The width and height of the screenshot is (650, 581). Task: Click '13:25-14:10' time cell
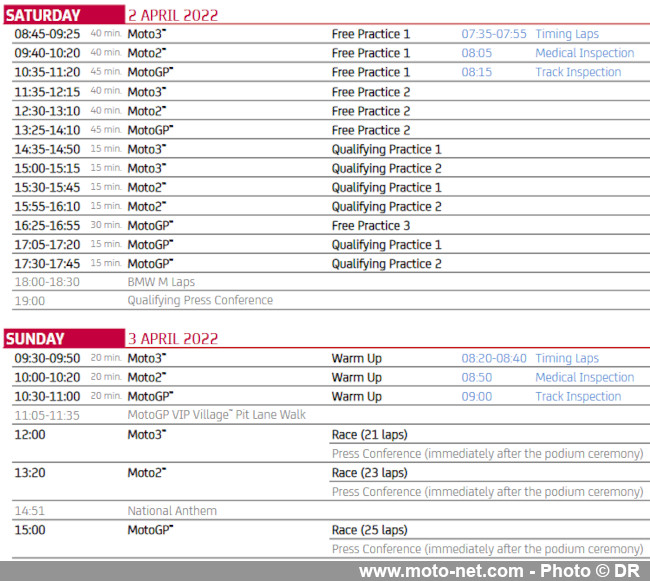tap(47, 130)
